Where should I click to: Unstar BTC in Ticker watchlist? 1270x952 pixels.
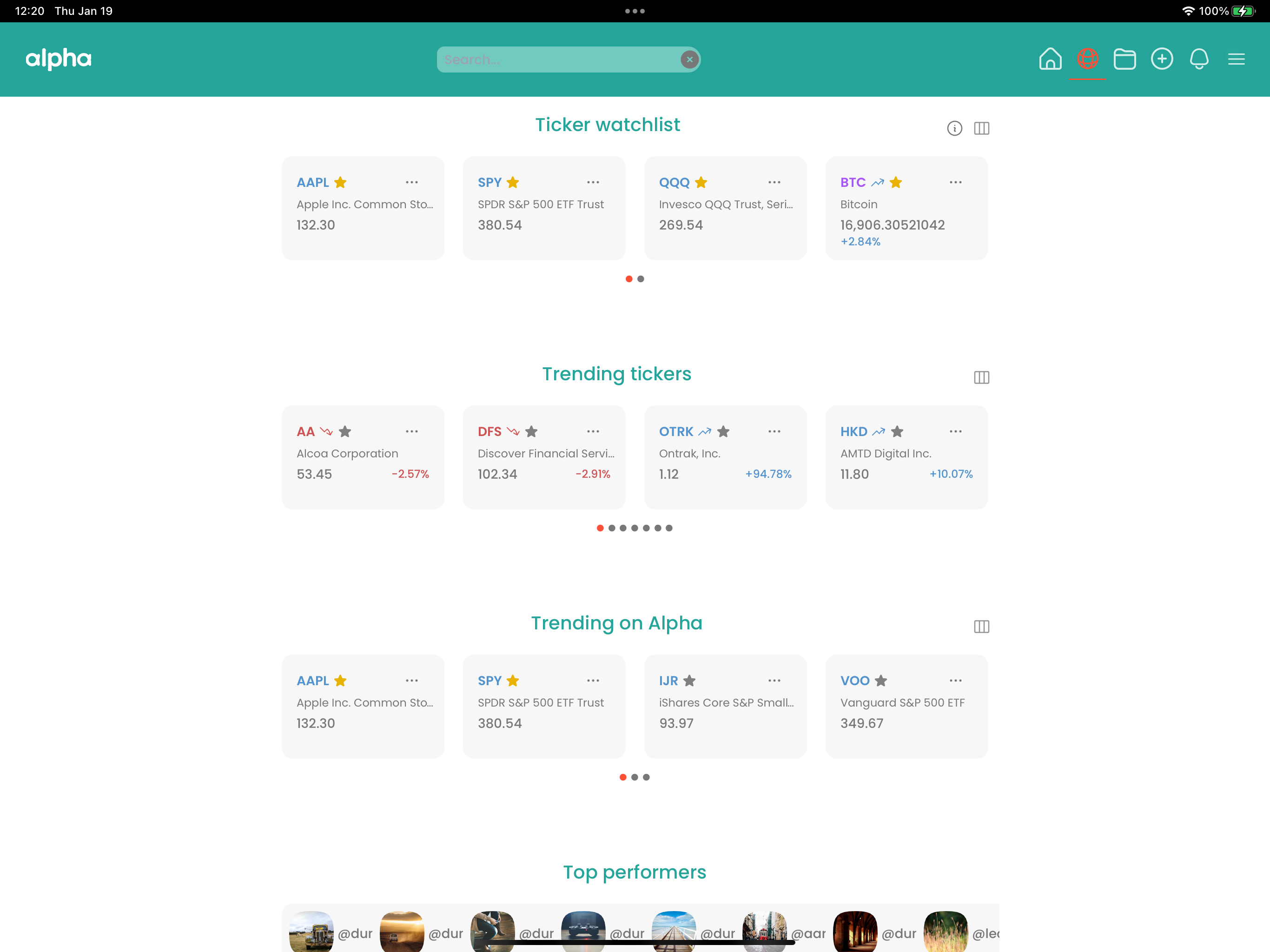pyautogui.click(x=896, y=183)
